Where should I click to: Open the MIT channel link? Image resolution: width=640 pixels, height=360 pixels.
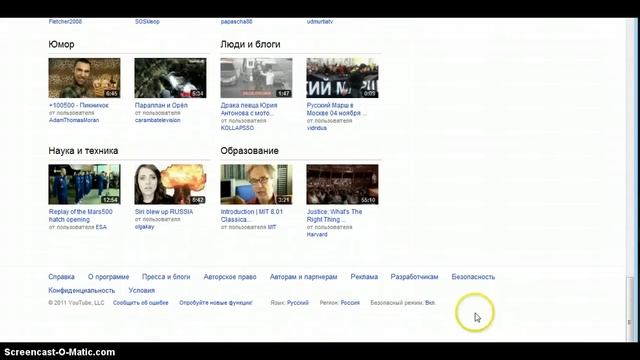(272, 227)
